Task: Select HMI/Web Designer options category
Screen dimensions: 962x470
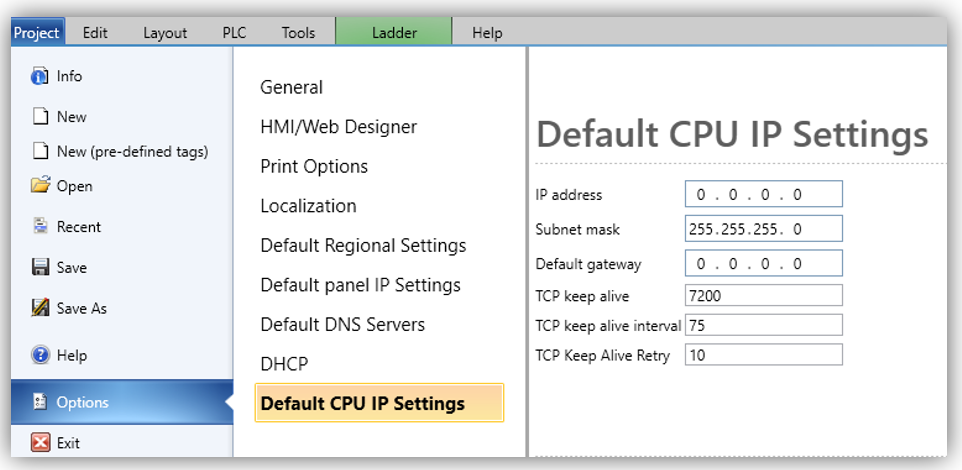Action: [x=339, y=126]
